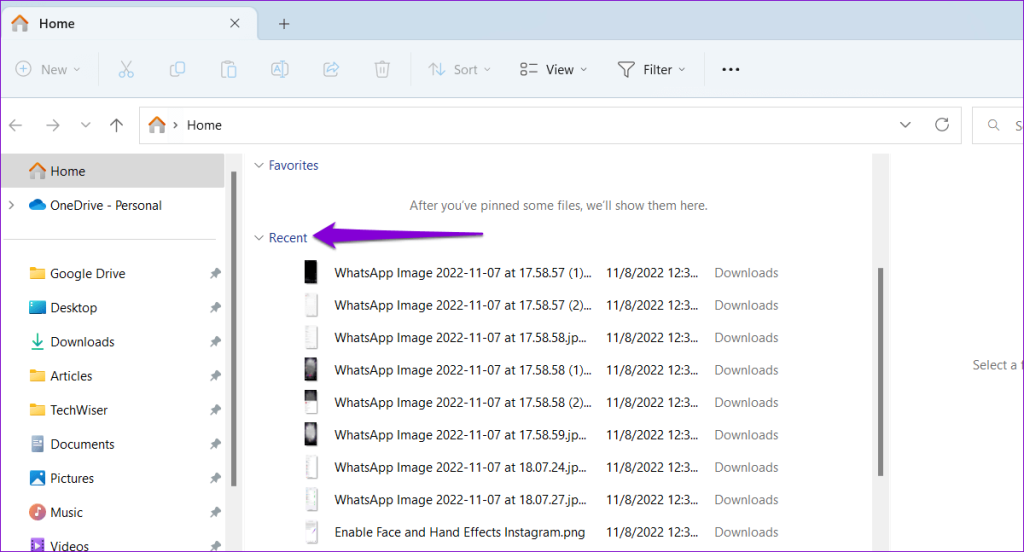Toggle the pin beside Documents folder

[215, 444]
